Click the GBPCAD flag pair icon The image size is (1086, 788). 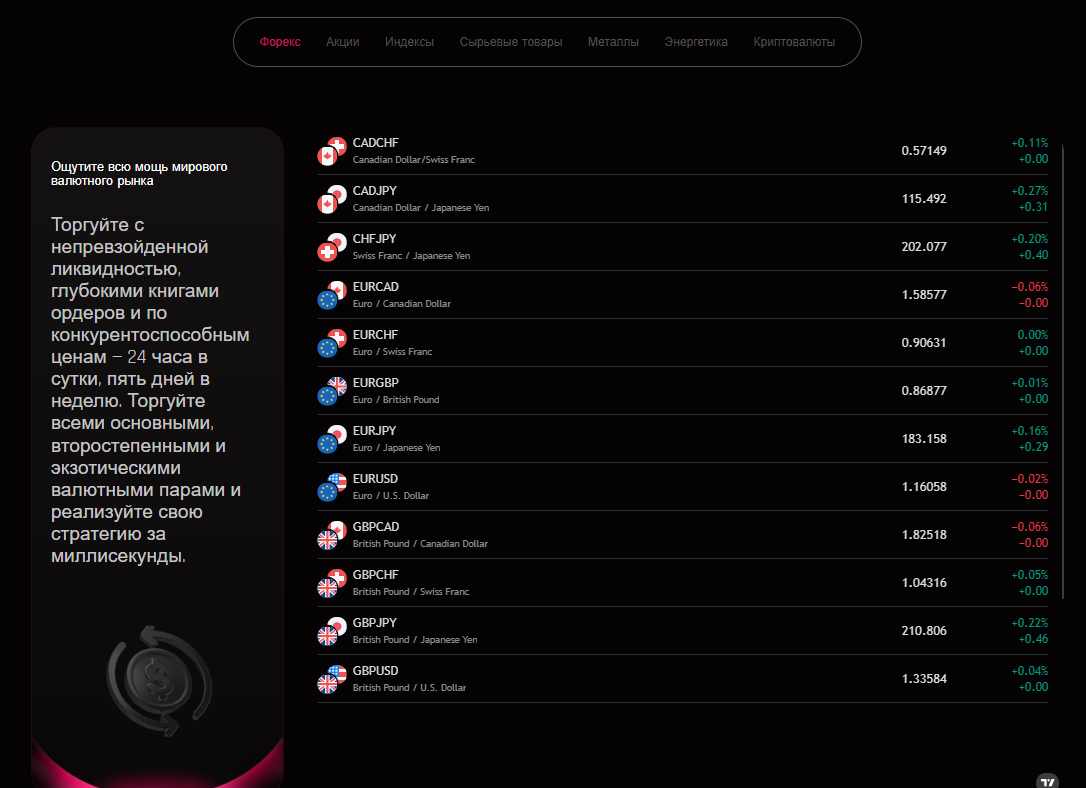pos(332,535)
